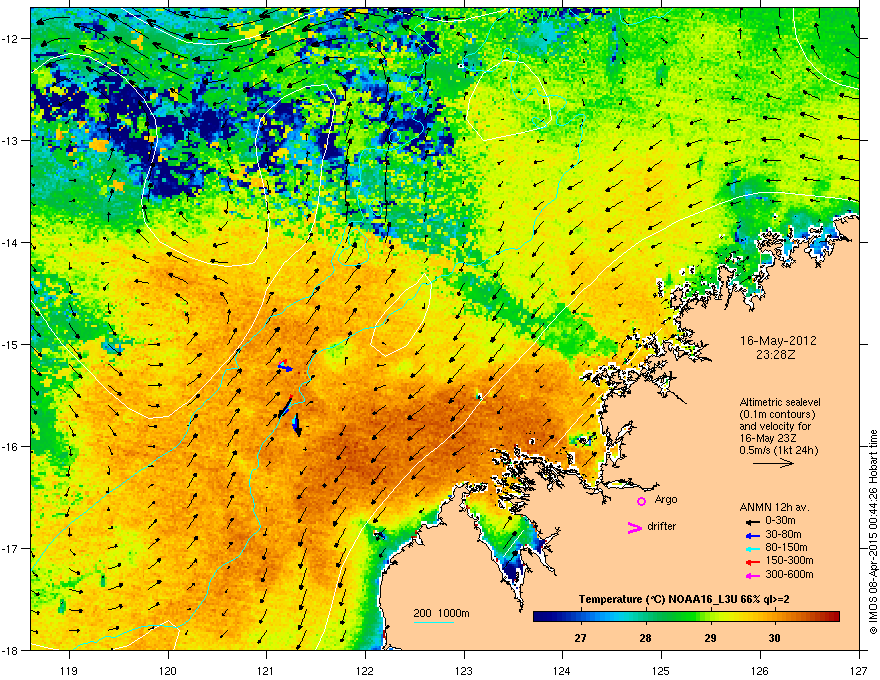Click the colorbar tick label '27'
Viewport: 880px width, 680px height.
(x=580, y=638)
